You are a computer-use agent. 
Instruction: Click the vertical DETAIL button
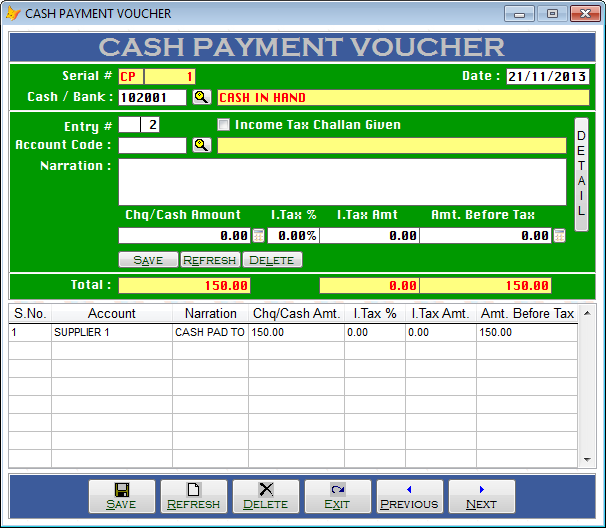[x=581, y=174]
